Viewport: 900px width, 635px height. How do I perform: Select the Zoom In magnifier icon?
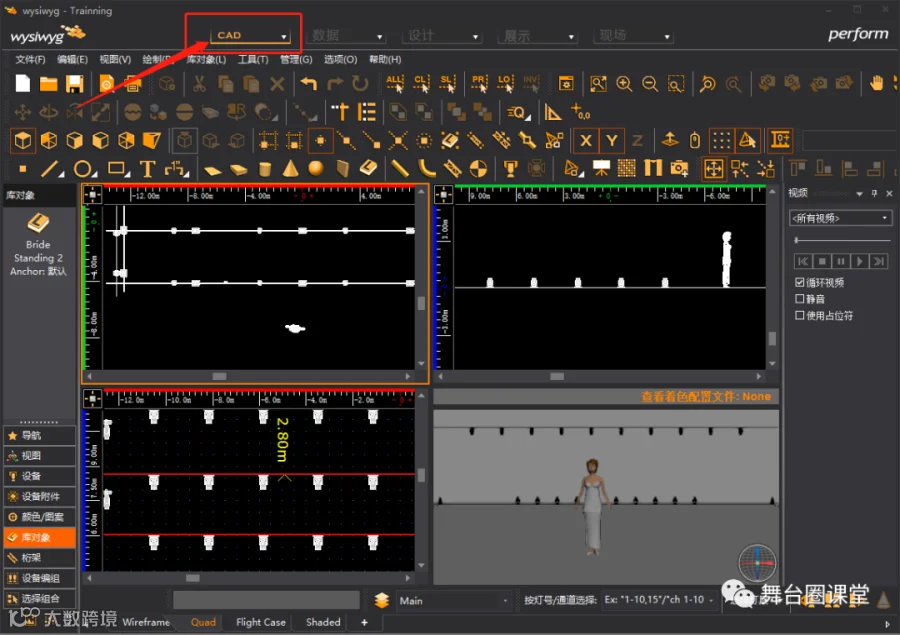pos(624,84)
